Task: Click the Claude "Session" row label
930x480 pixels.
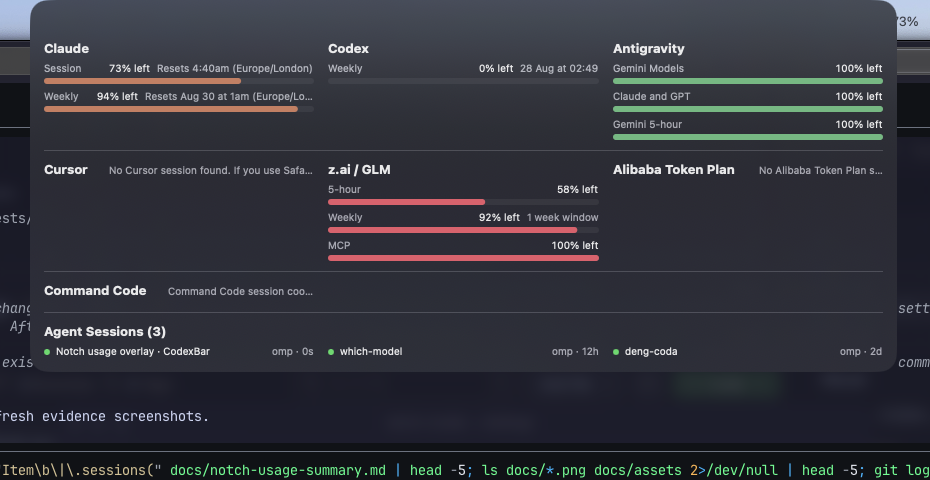Action: coord(62,68)
